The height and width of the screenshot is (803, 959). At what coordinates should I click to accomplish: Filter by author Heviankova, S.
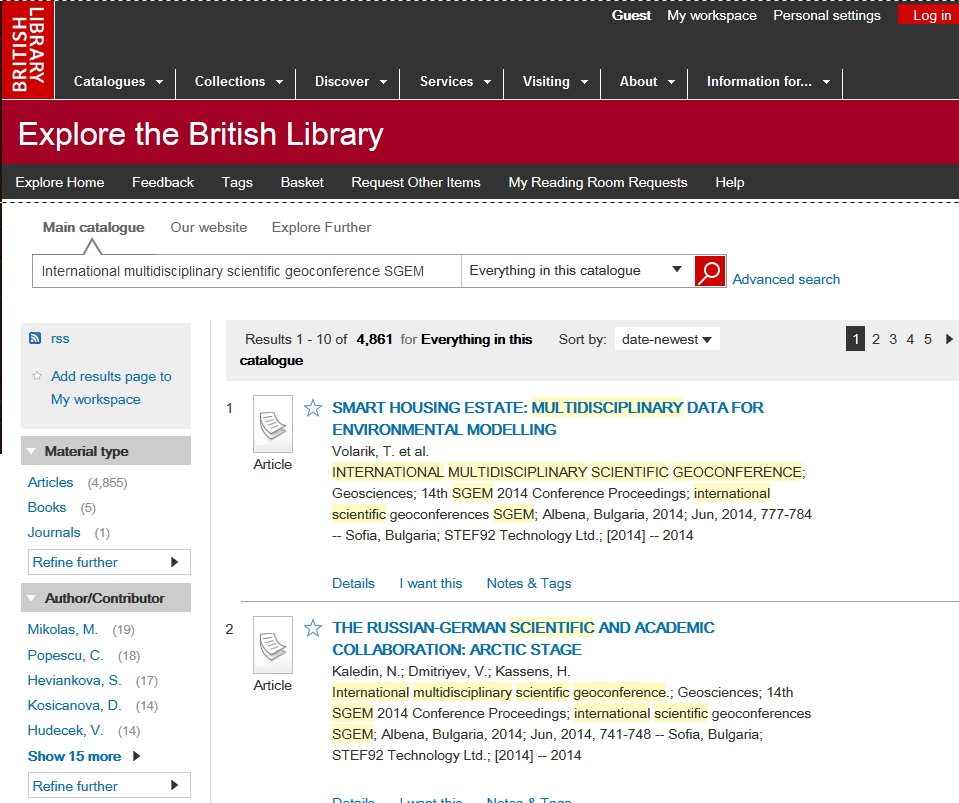75,681
